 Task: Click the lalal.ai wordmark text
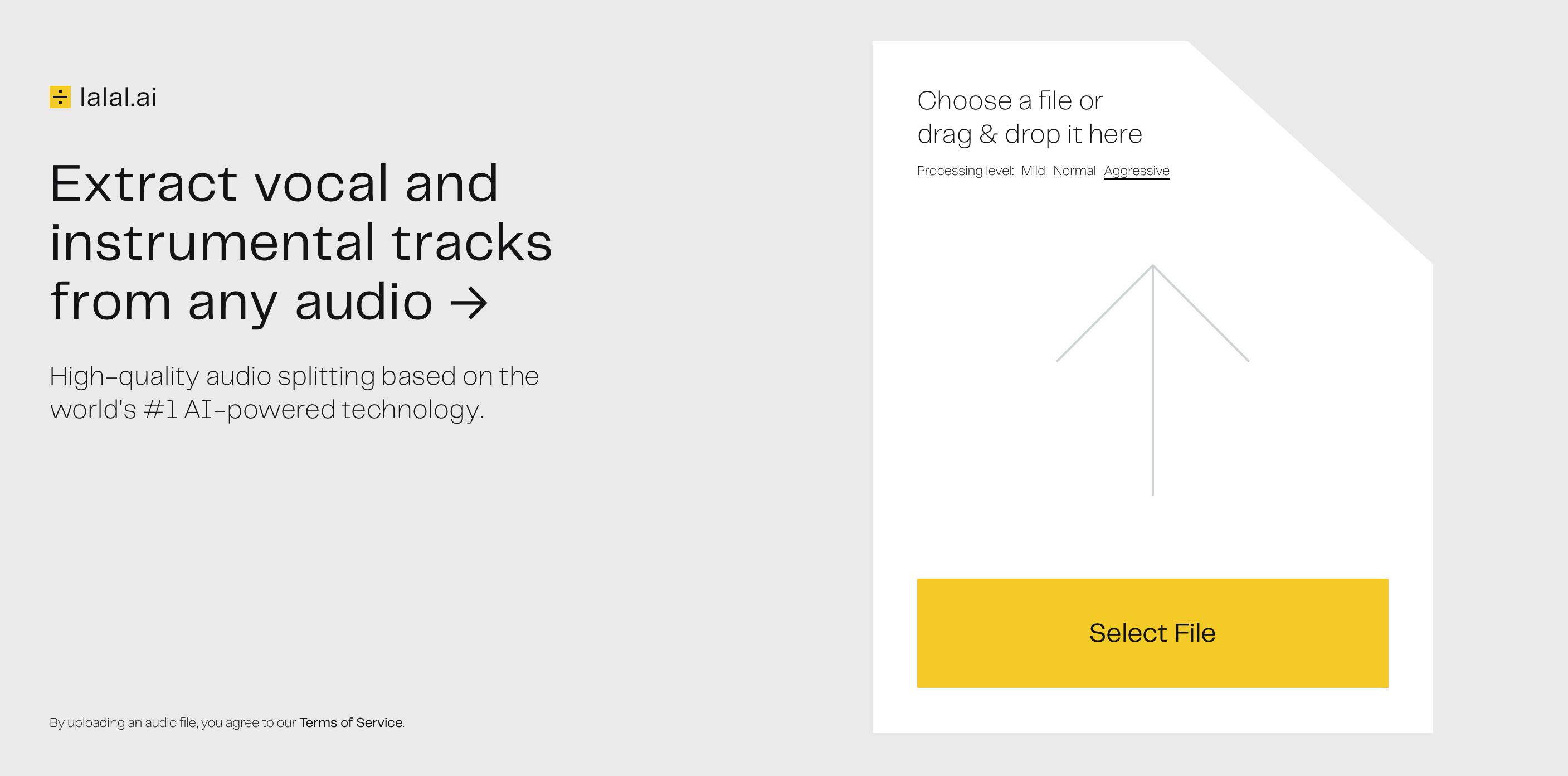118,98
